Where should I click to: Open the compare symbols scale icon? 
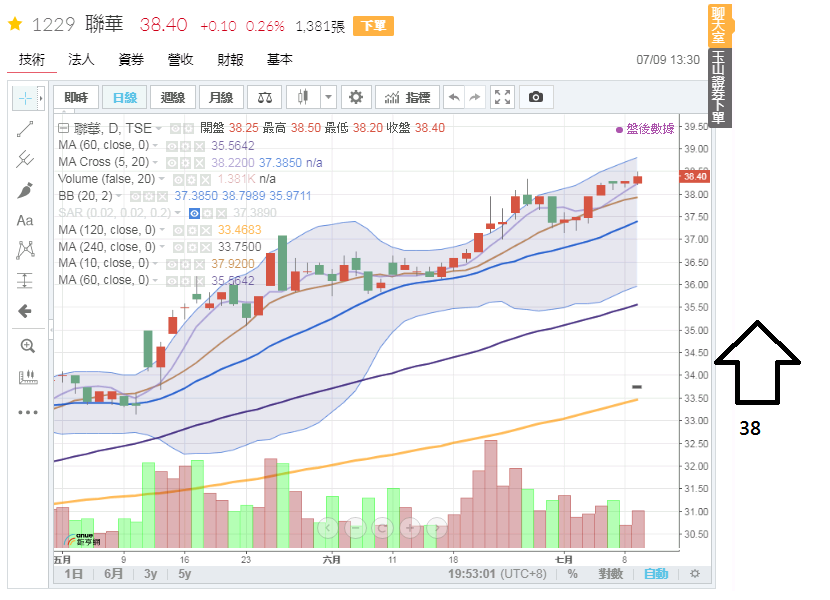[265, 97]
